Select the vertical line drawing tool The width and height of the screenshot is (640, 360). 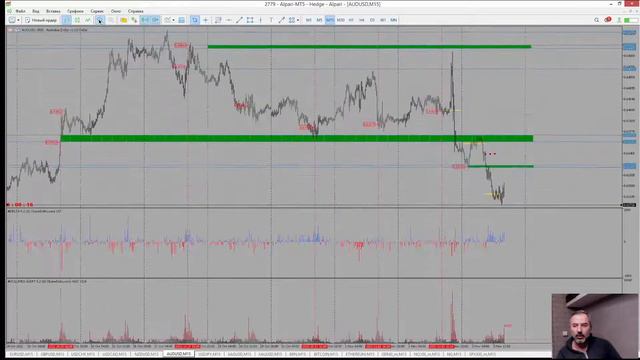tap(260, 20)
